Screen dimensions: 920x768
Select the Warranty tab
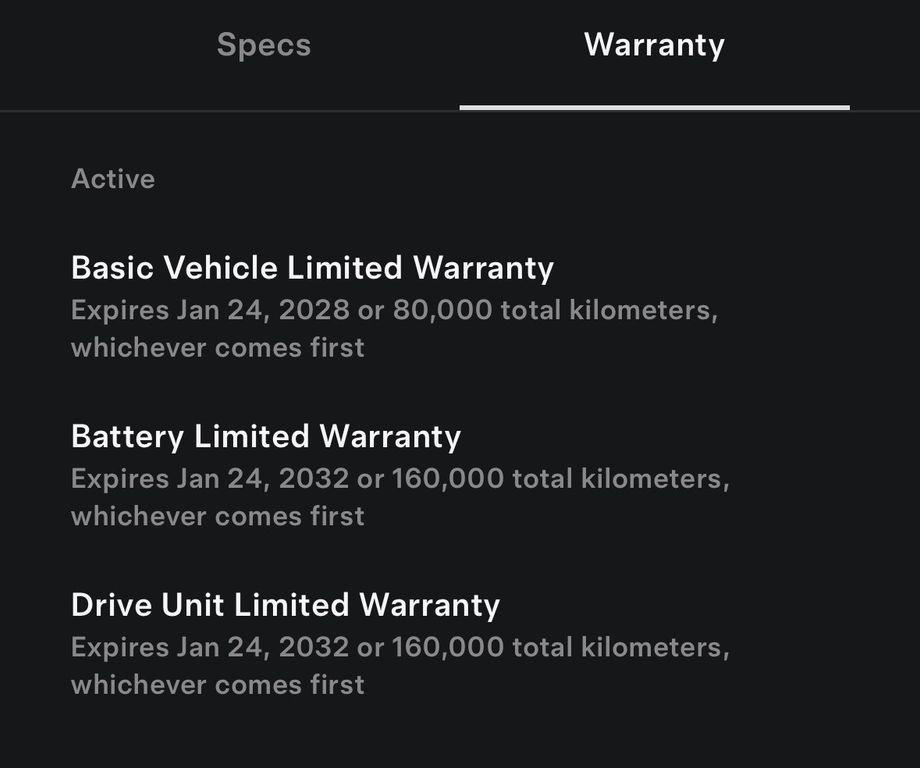[654, 45]
